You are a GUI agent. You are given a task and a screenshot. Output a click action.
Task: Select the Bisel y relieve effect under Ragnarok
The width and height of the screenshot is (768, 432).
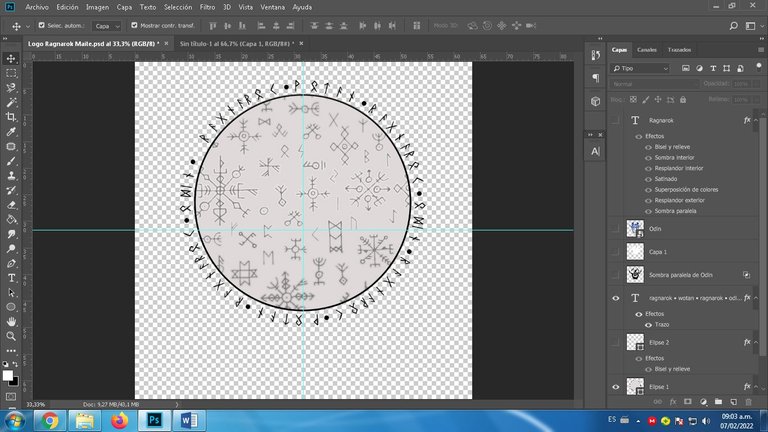[672, 147]
